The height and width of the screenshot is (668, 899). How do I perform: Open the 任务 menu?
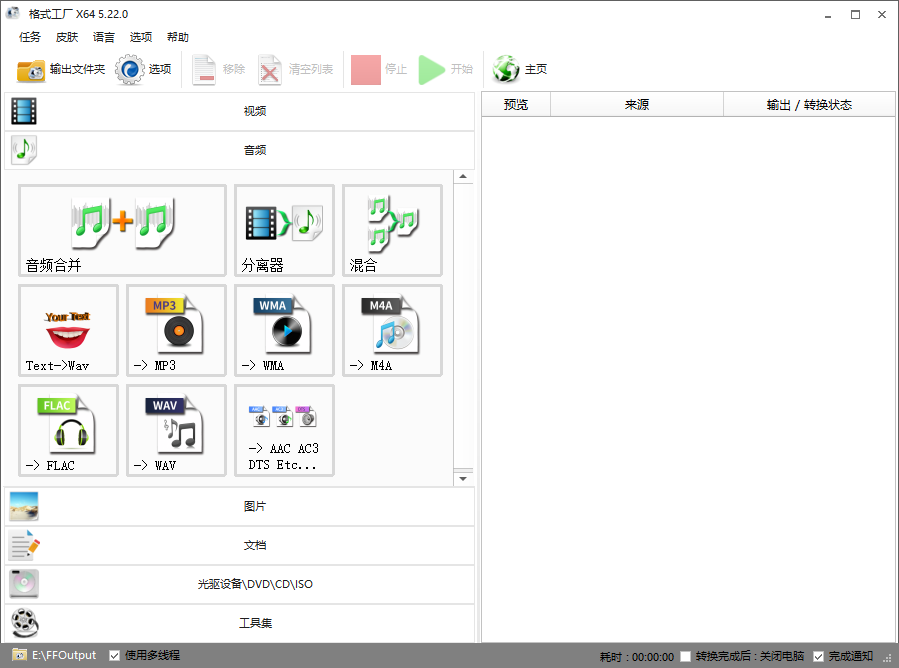[29, 37]
